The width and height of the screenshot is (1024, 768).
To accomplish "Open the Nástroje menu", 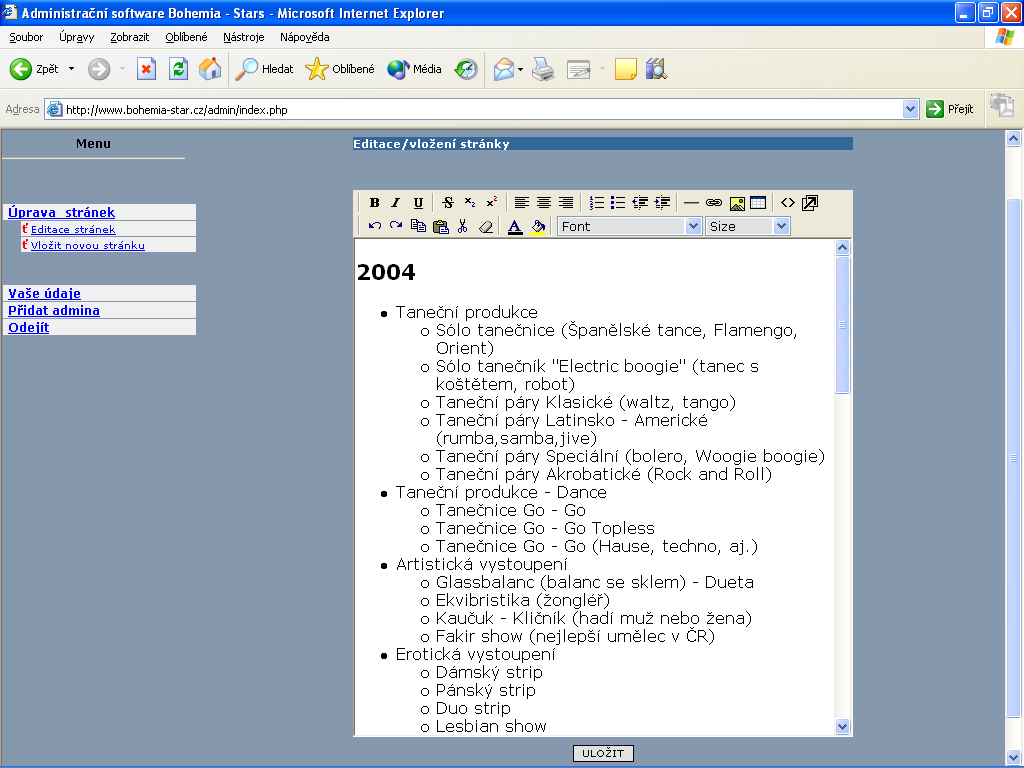I will pos(244,37).
